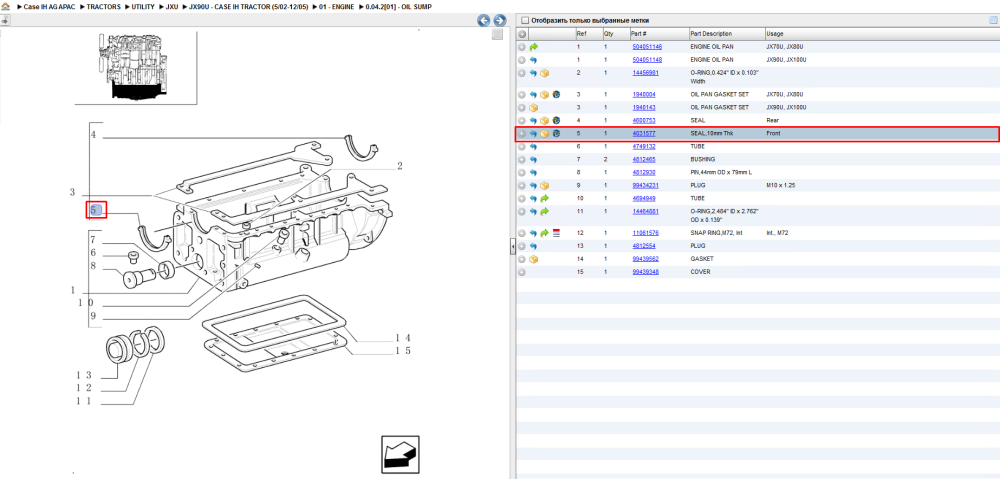1000x479 pixels.
Task: Click 'SNAP RING,M72, Int' description text
Action: [717, 233]
